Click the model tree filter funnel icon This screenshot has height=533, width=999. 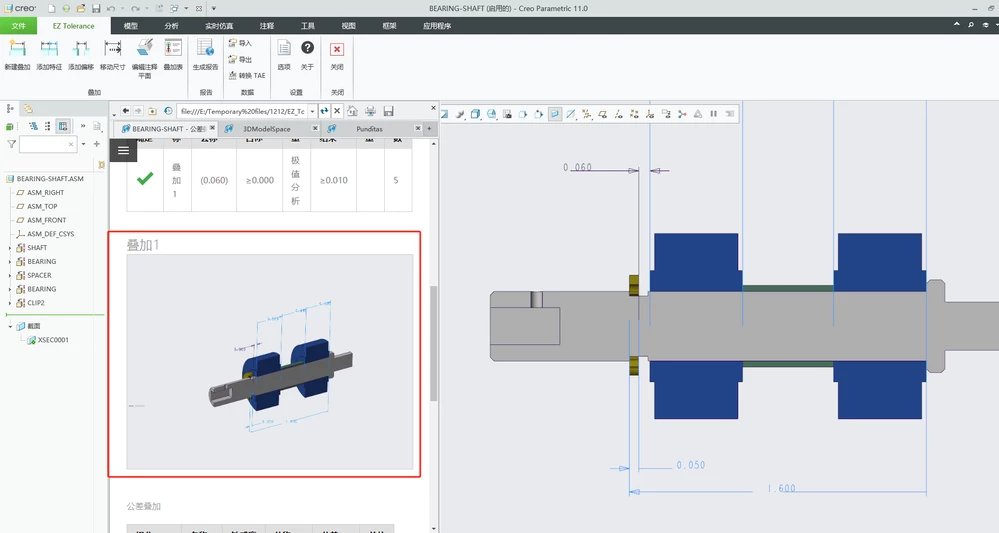click(11, 145)
